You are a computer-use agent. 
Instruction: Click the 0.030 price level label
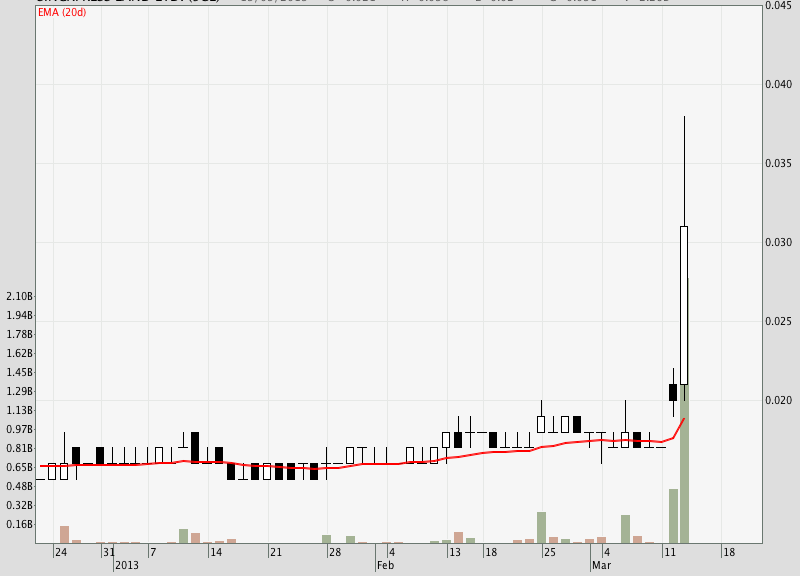(778, 243)
